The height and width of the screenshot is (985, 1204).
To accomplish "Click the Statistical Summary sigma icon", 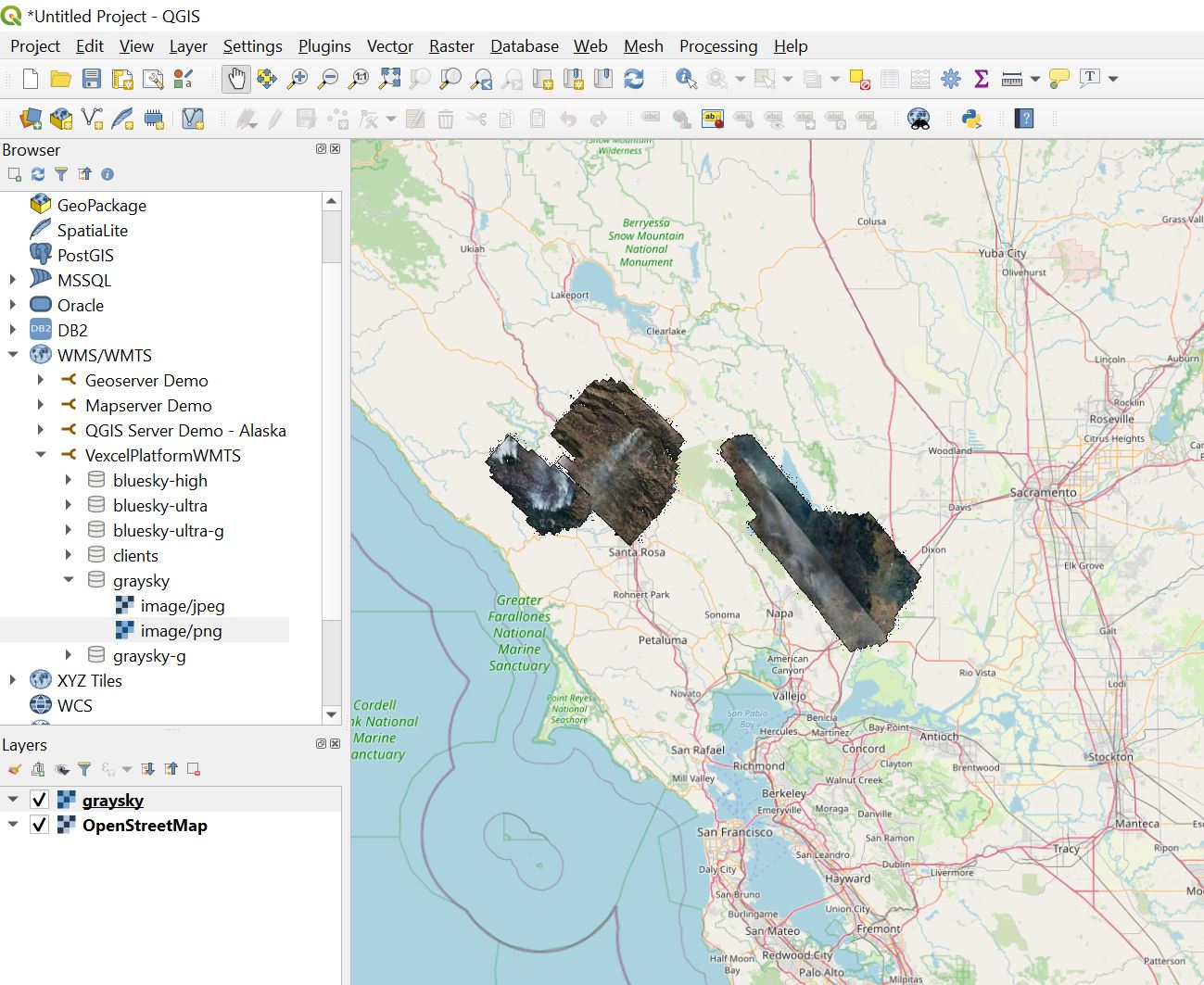I will pyautogui.click(x=982, y=80).
